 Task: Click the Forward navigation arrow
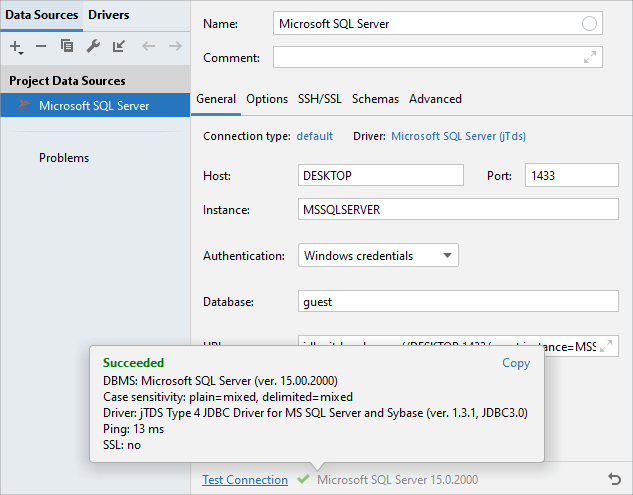(175, 46)
